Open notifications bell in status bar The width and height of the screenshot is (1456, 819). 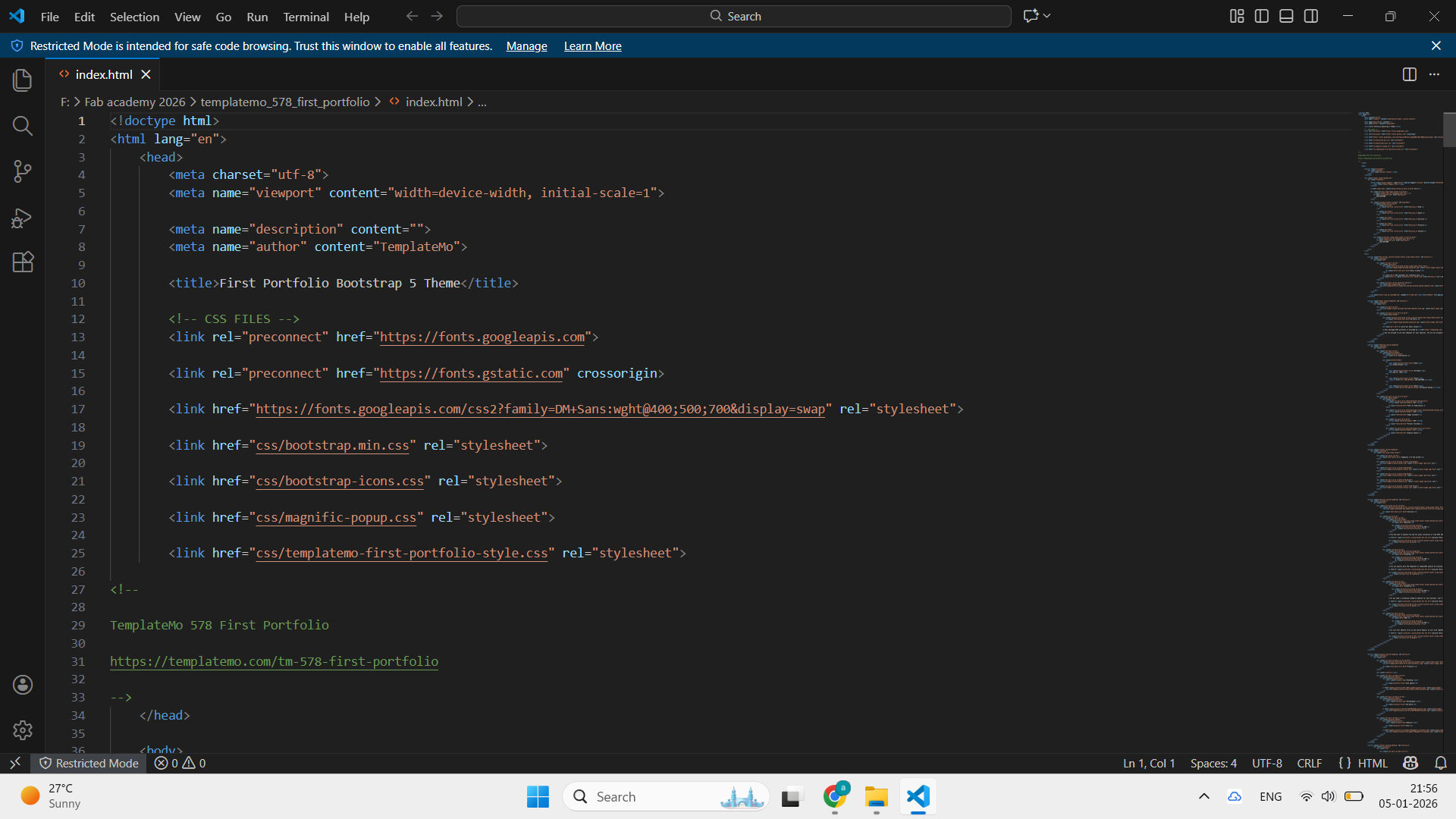[1441, 763]
